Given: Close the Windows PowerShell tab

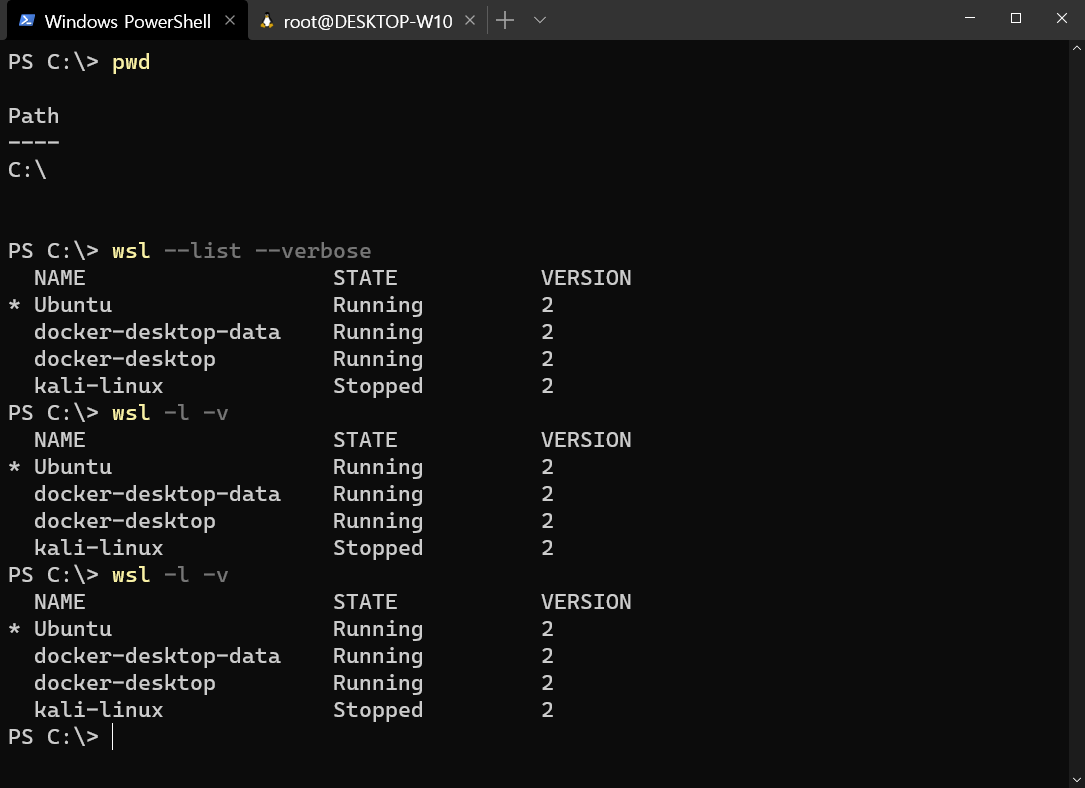Looking at the screenshot, I should pos(230,21).
